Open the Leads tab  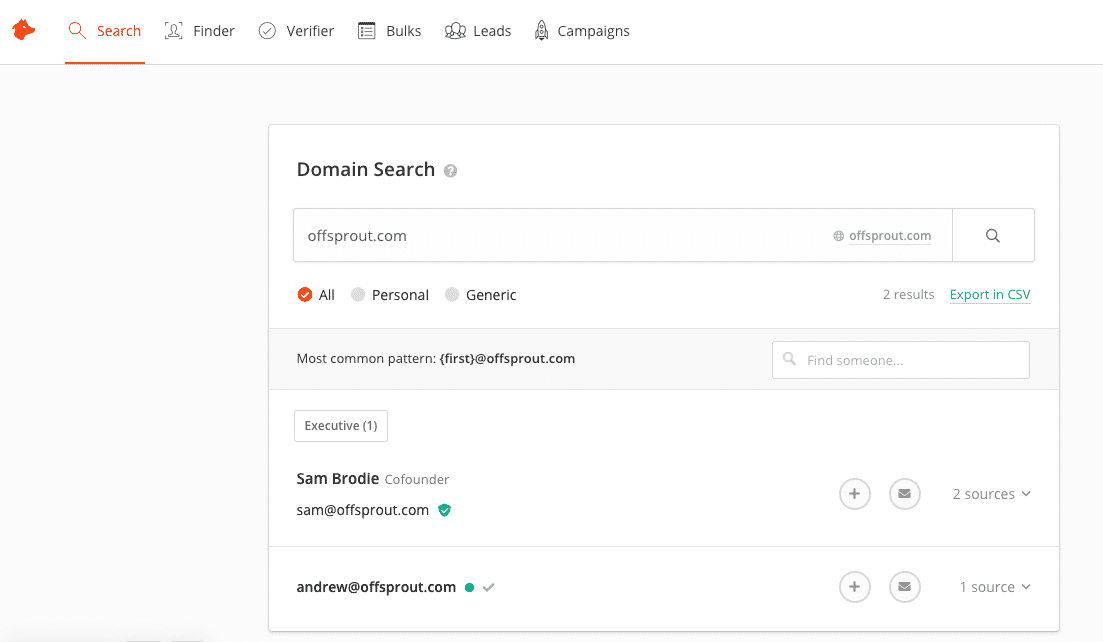(478, 31)
